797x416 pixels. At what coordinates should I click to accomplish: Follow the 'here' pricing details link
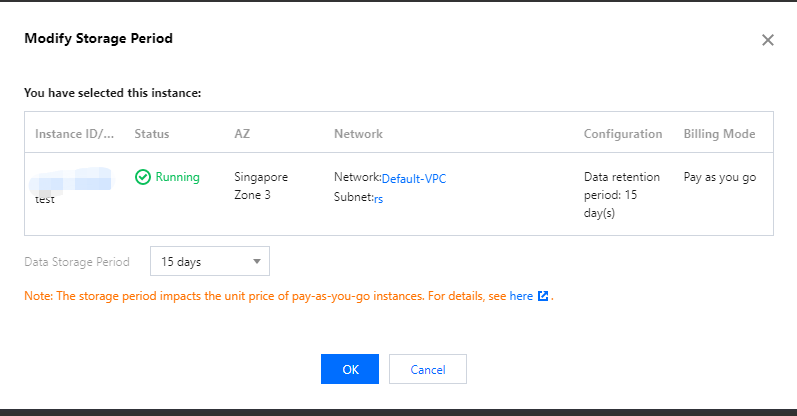click(521, 297)
